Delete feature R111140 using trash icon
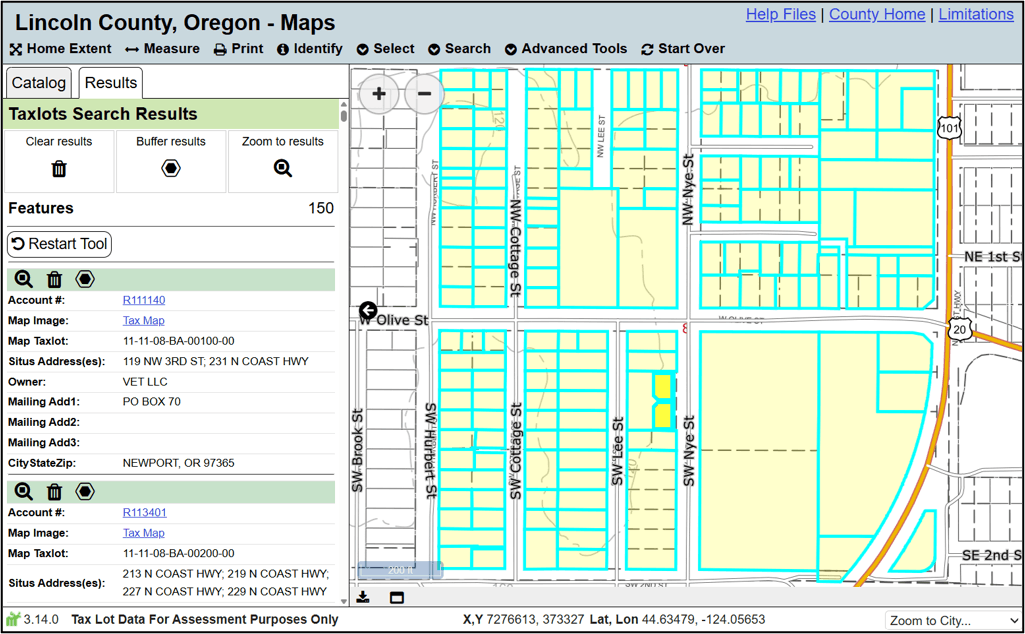Image resolution: width=1025 pixels, height=634 pixels. pyautogui.click(x=54, y=280)
